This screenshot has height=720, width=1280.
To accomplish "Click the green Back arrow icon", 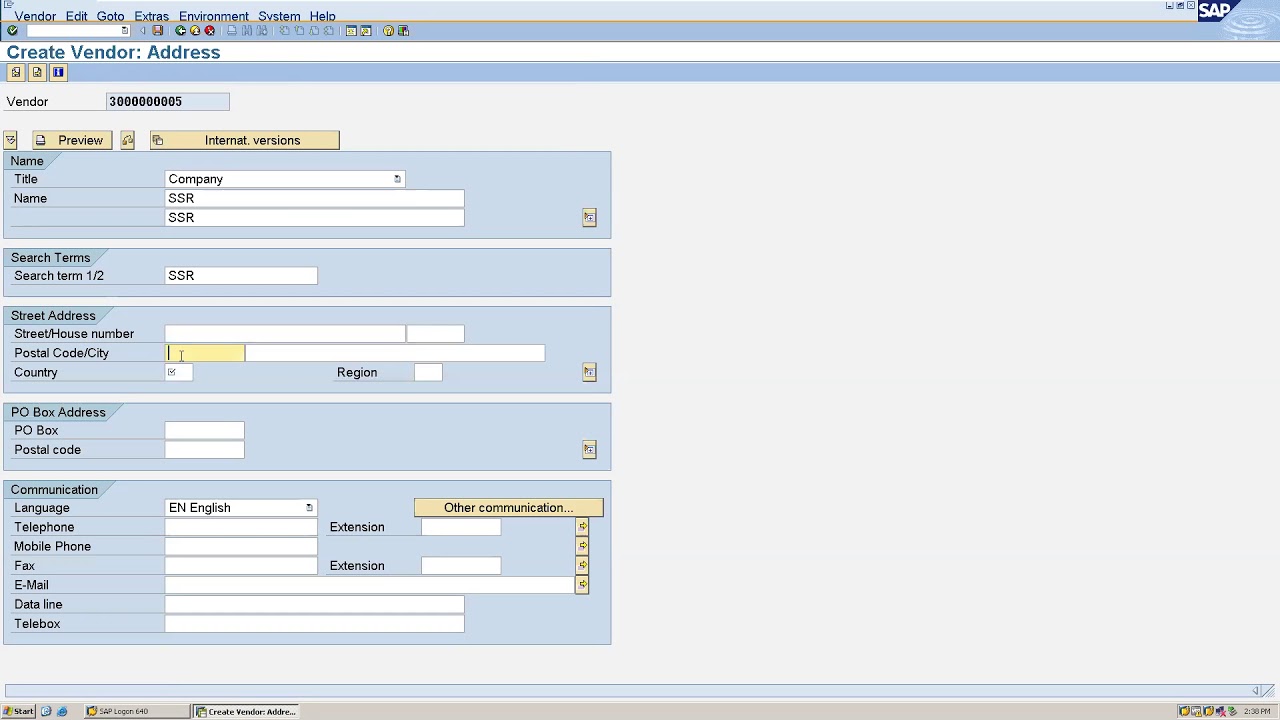I will pyautogui.click(x=180, y=31).
